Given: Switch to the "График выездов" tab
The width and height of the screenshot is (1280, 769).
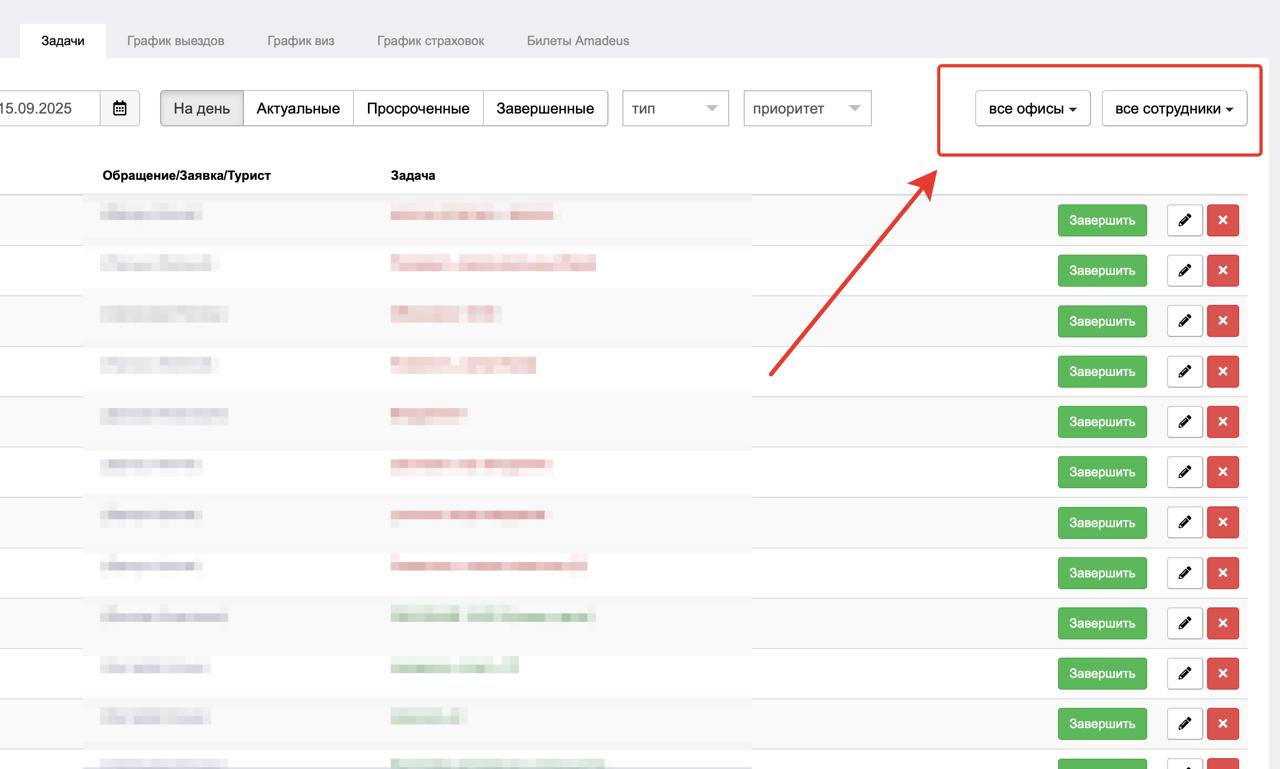Looking at the screenshot, I should (x=175, y=41).
